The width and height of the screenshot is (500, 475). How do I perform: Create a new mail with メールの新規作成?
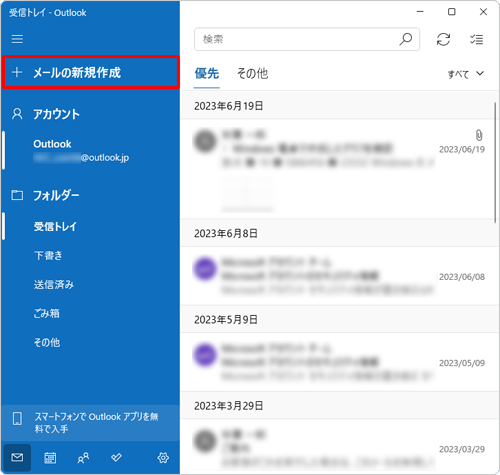pos(91,72)
